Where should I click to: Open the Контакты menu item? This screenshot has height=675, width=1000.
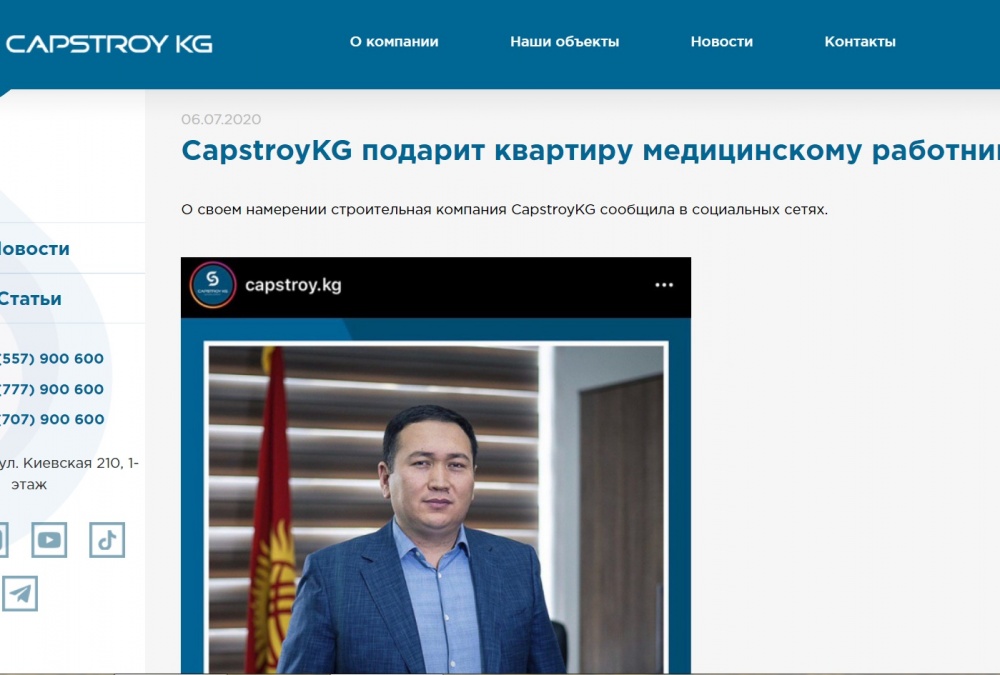(860, 41)
